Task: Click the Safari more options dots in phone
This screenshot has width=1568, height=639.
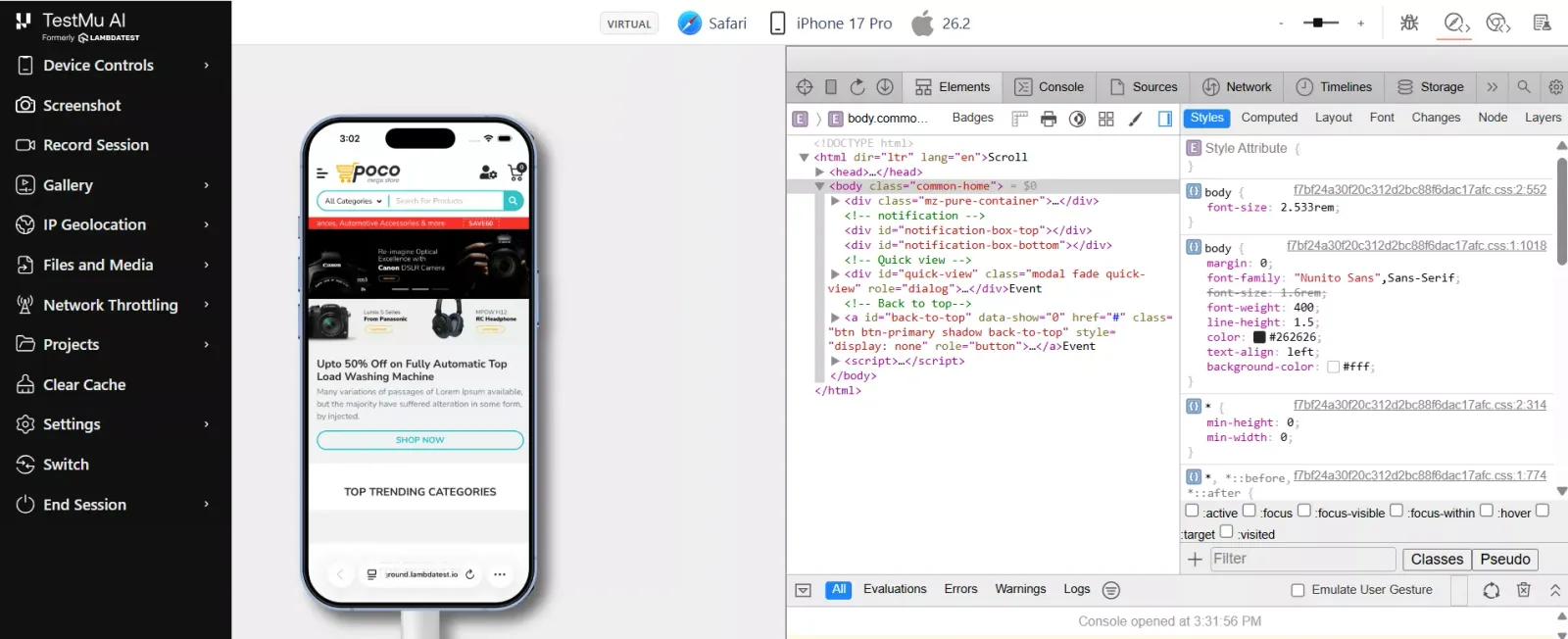Action: (500, 574)
